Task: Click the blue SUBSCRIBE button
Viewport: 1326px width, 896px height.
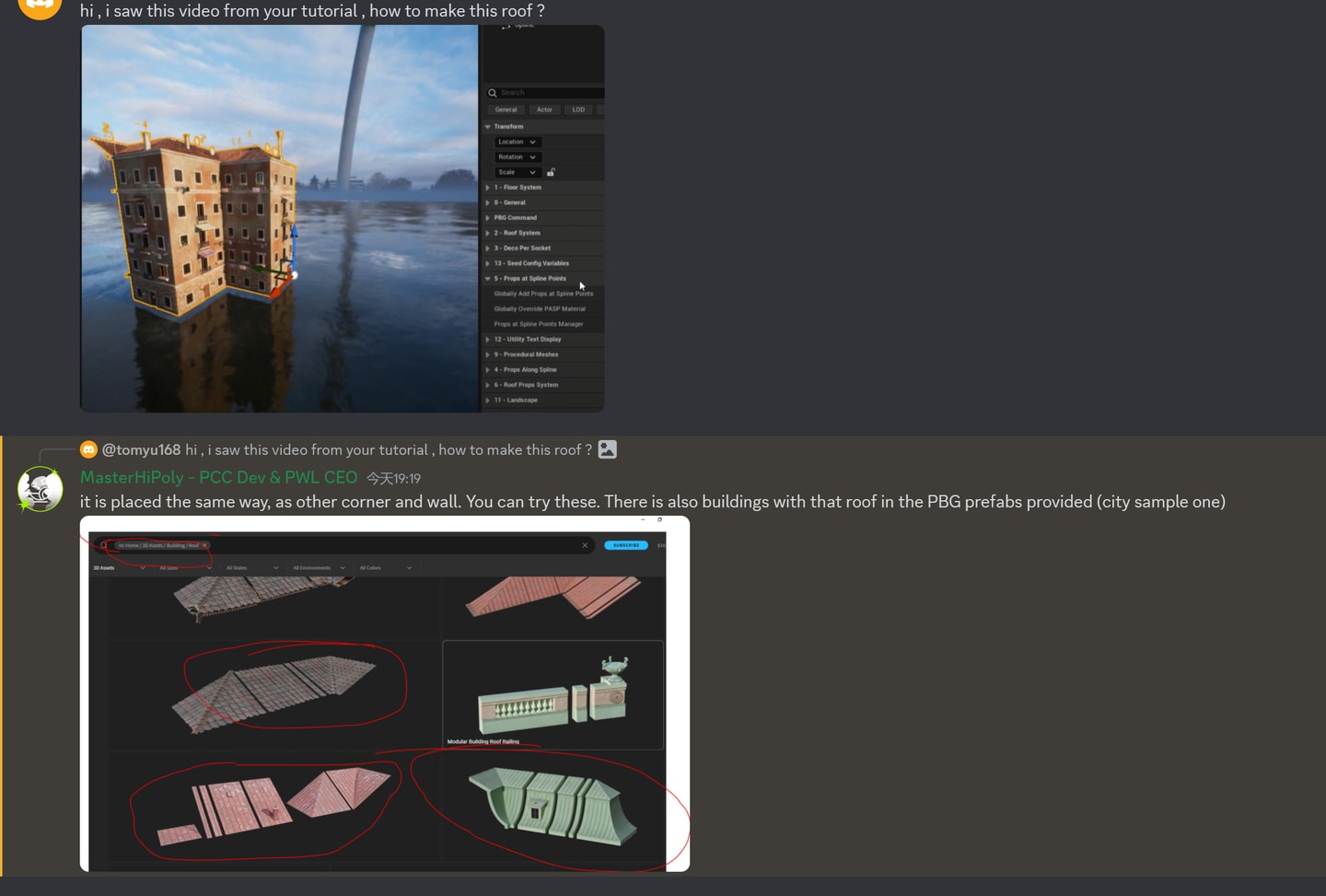Action: point(626,545)
